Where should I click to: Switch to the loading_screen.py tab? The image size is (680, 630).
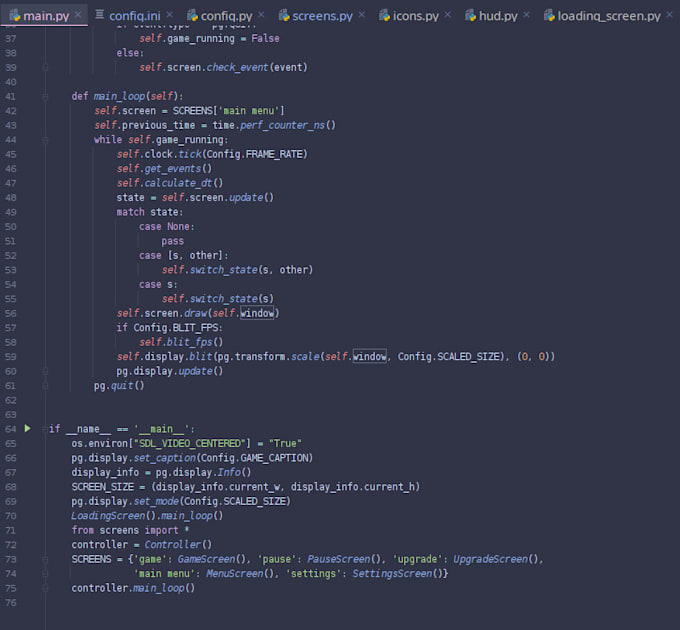tap(609, 16)
